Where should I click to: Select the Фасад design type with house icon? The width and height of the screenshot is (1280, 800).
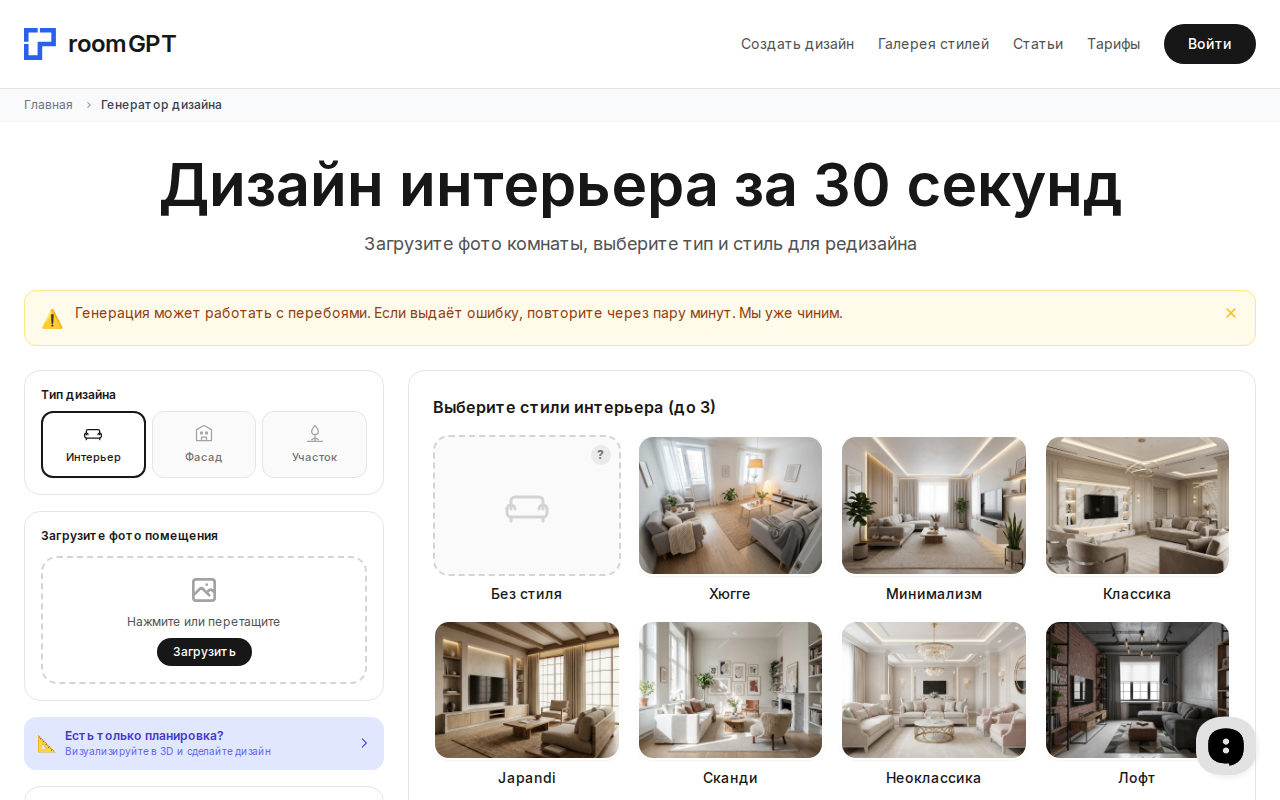204,444
